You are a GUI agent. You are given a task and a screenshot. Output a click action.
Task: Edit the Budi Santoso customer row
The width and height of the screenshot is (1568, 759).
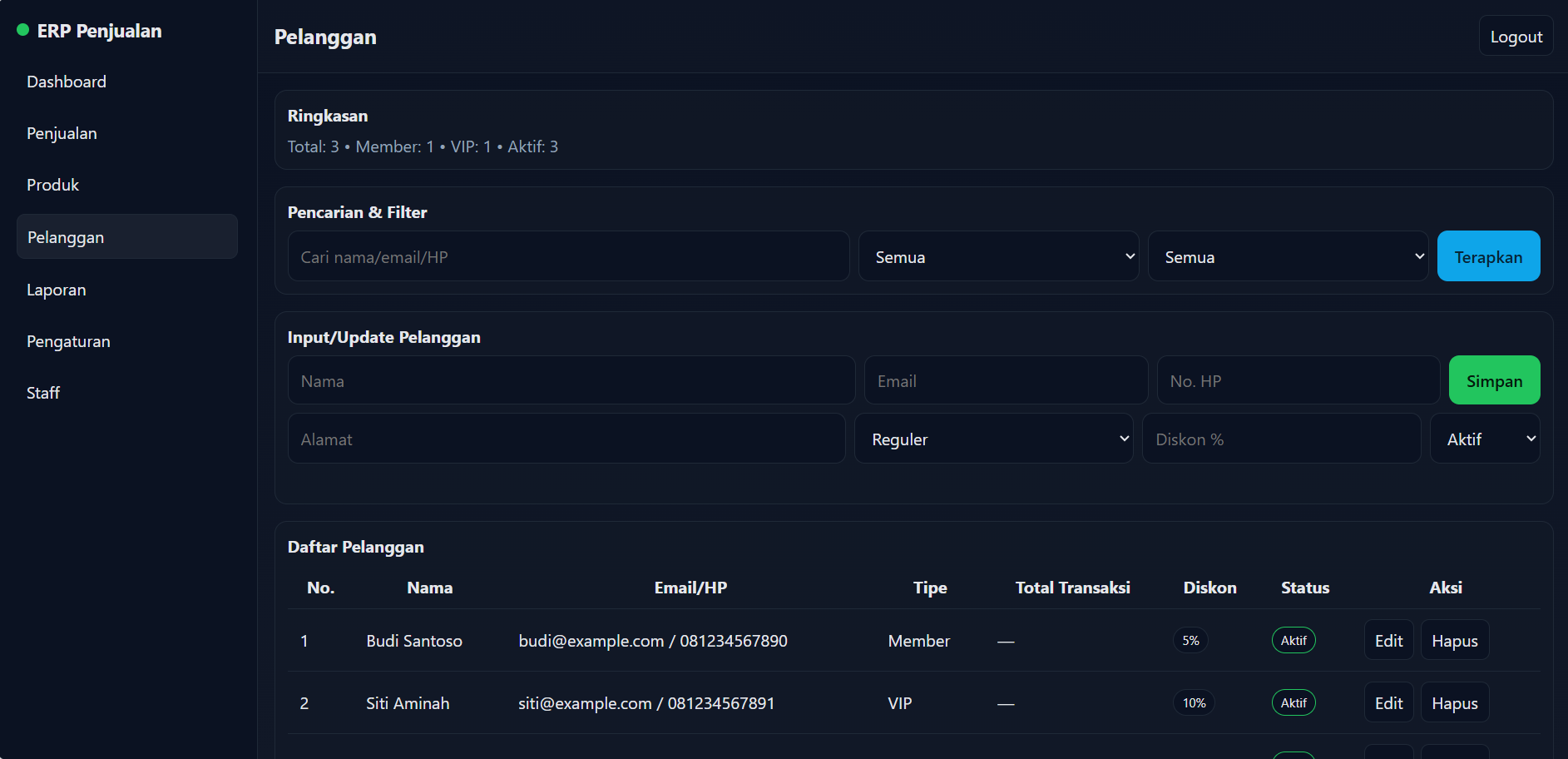(x=1388, y=641)
